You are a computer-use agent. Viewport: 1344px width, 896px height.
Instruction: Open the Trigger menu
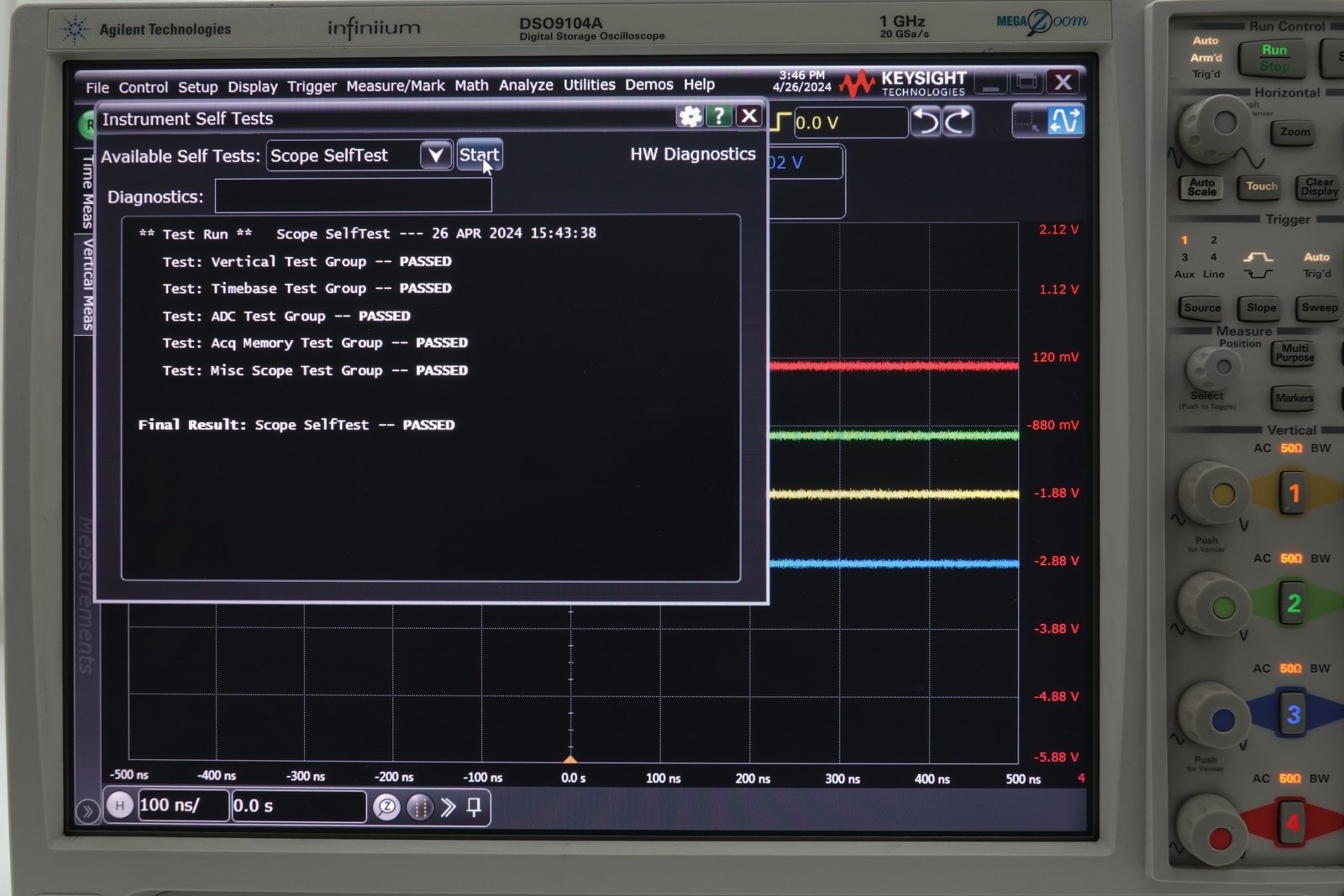point(312,86)
